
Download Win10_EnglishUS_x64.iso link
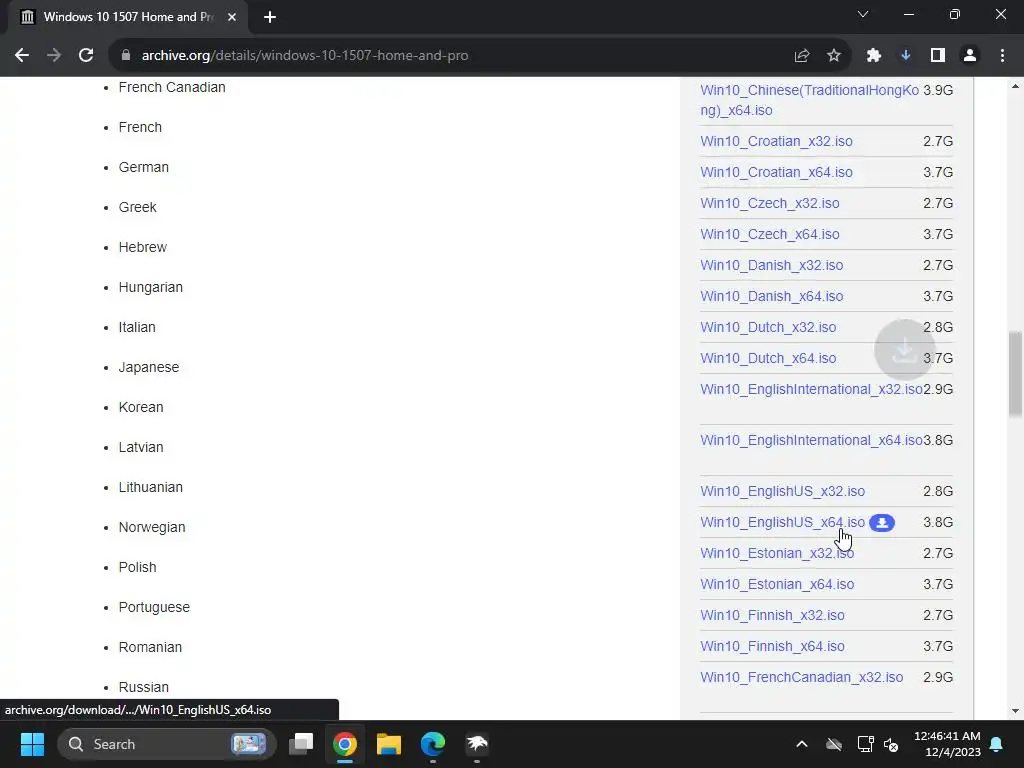(x=782, y=522)
